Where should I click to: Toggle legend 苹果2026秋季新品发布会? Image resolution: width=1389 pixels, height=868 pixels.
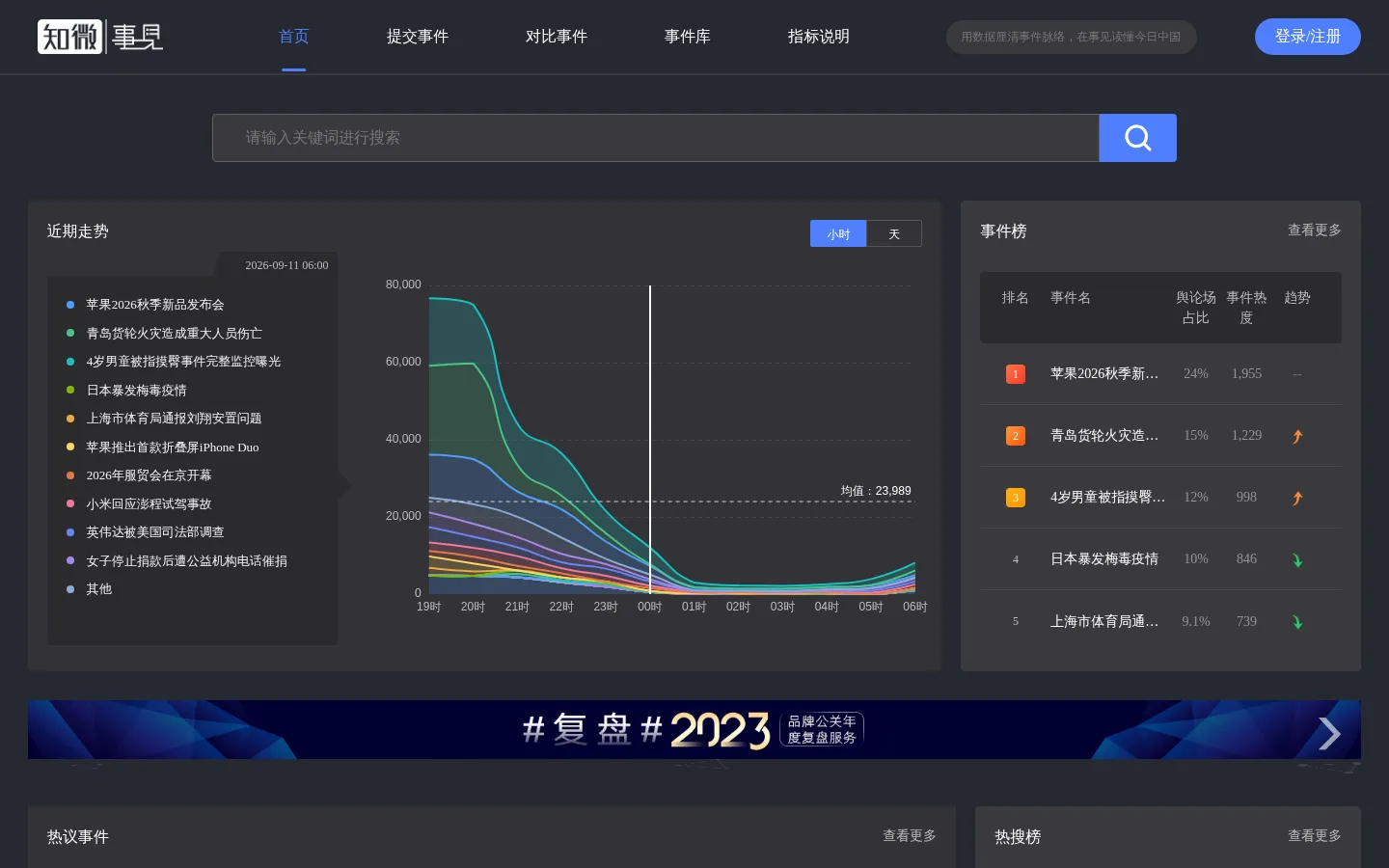pos(146,305)
